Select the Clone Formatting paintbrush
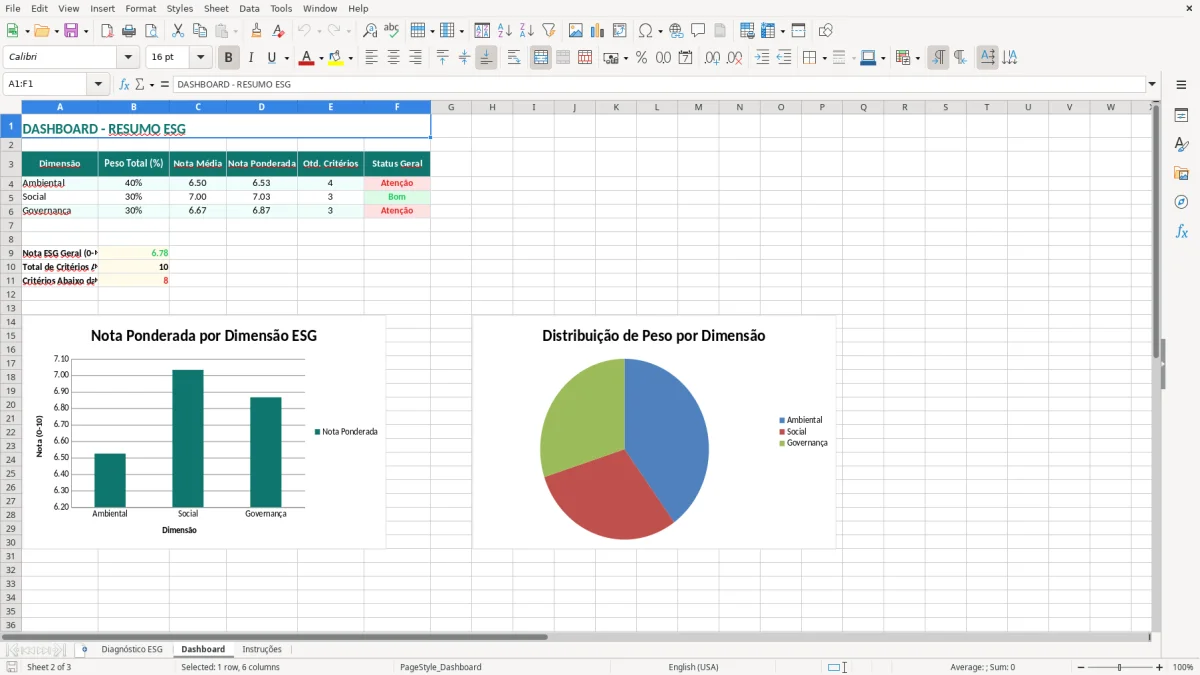The image size is (1200, 675). coord(257,31)
